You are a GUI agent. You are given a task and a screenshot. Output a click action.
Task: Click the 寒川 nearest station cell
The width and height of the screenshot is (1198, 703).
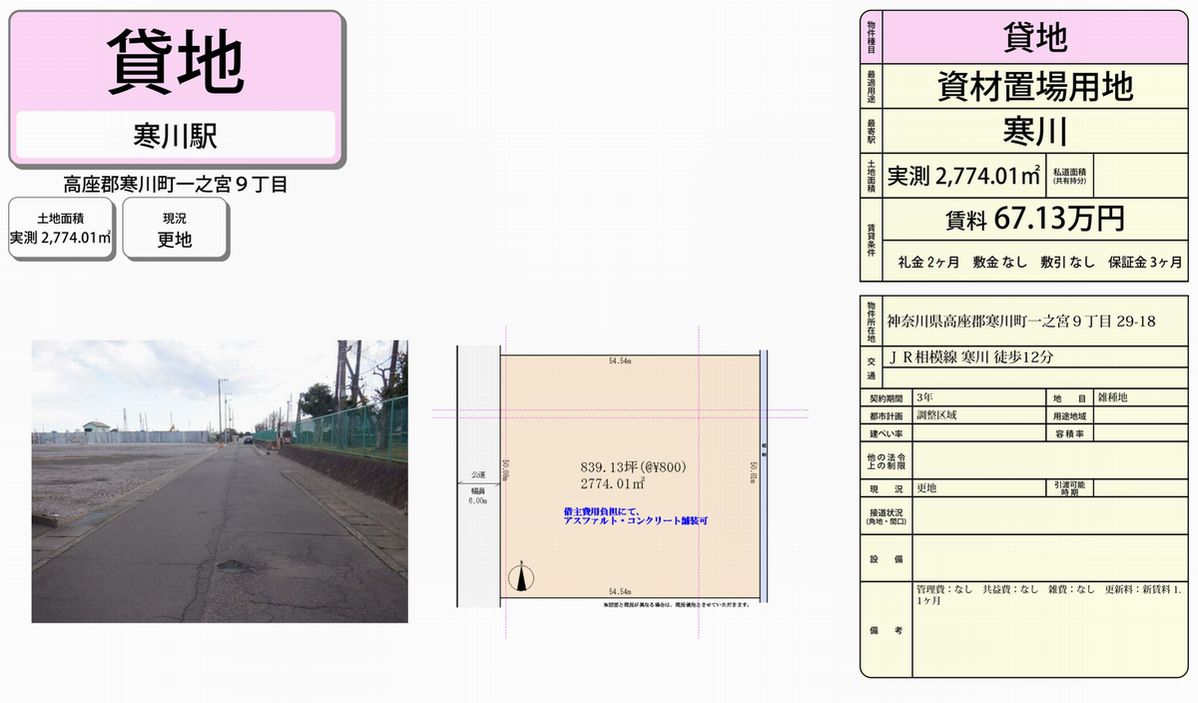1035,131
